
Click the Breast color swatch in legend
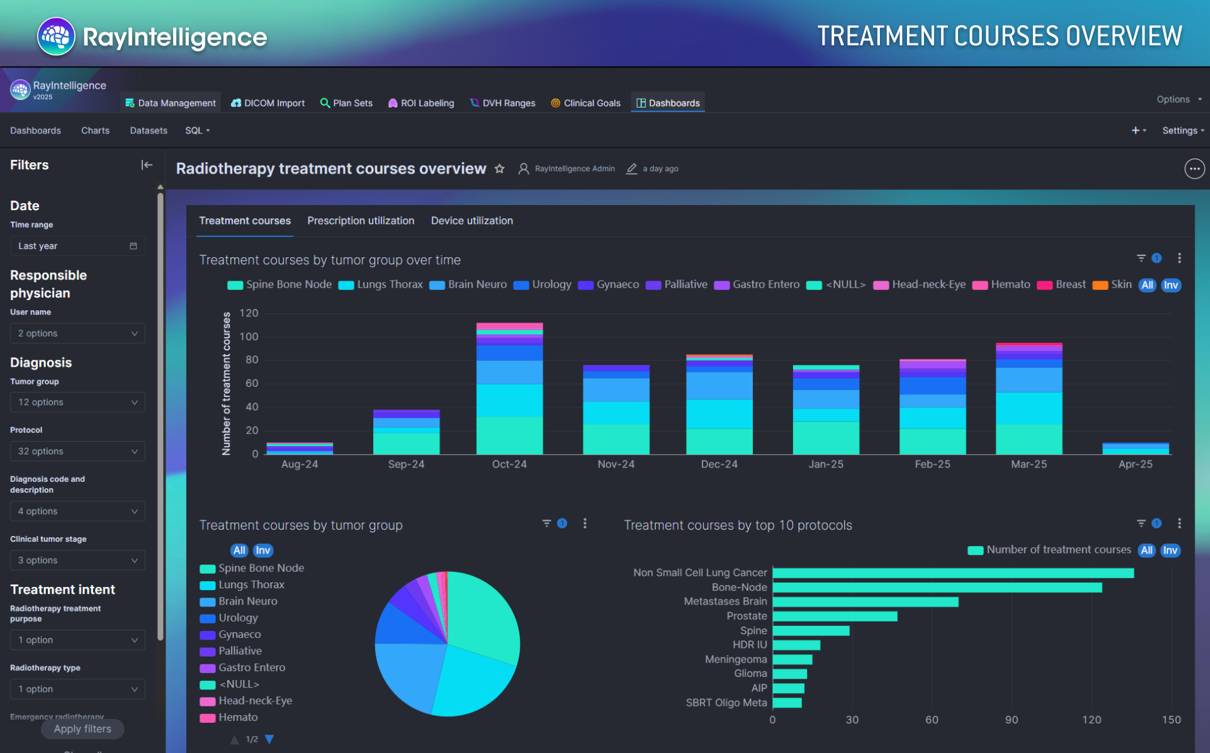coord(1044,285)
